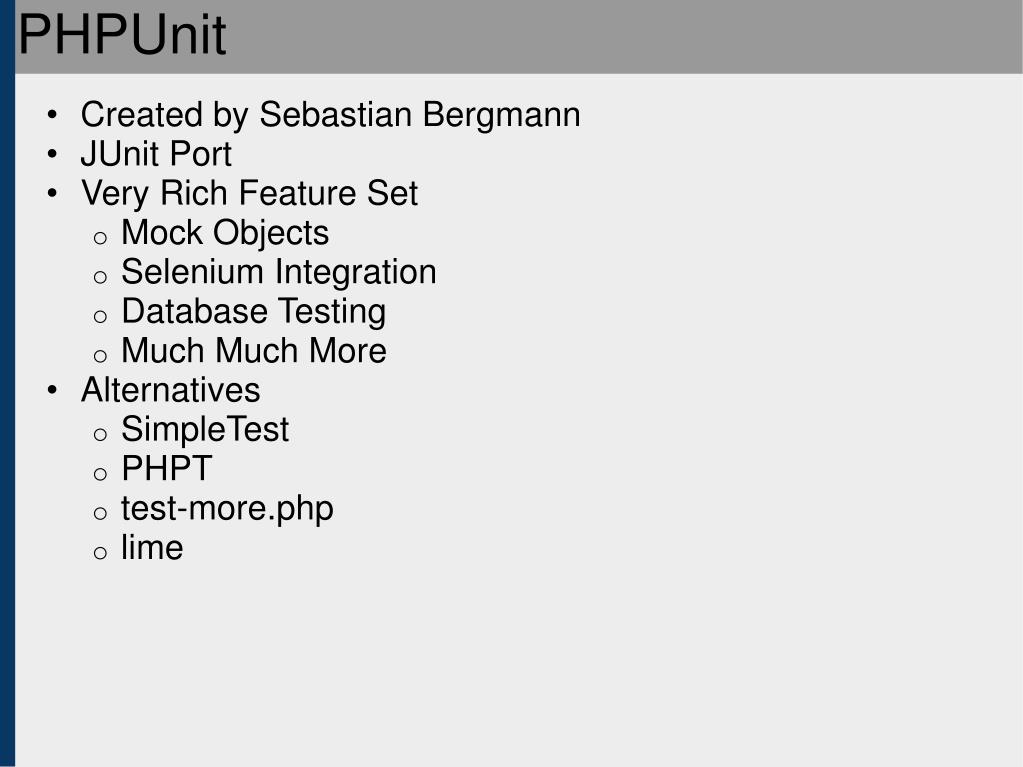Click the bullet dot before 'JUnit Port'
This screenshot has height=767, width=1023.
tap(52, 155)
